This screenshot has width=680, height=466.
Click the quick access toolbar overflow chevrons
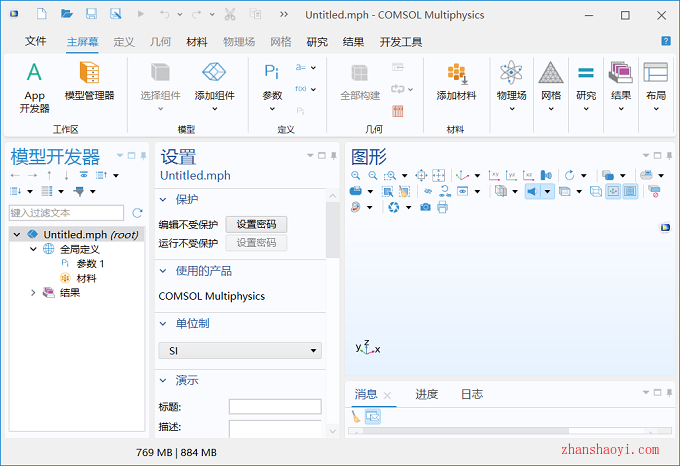(x=284, y=14)
